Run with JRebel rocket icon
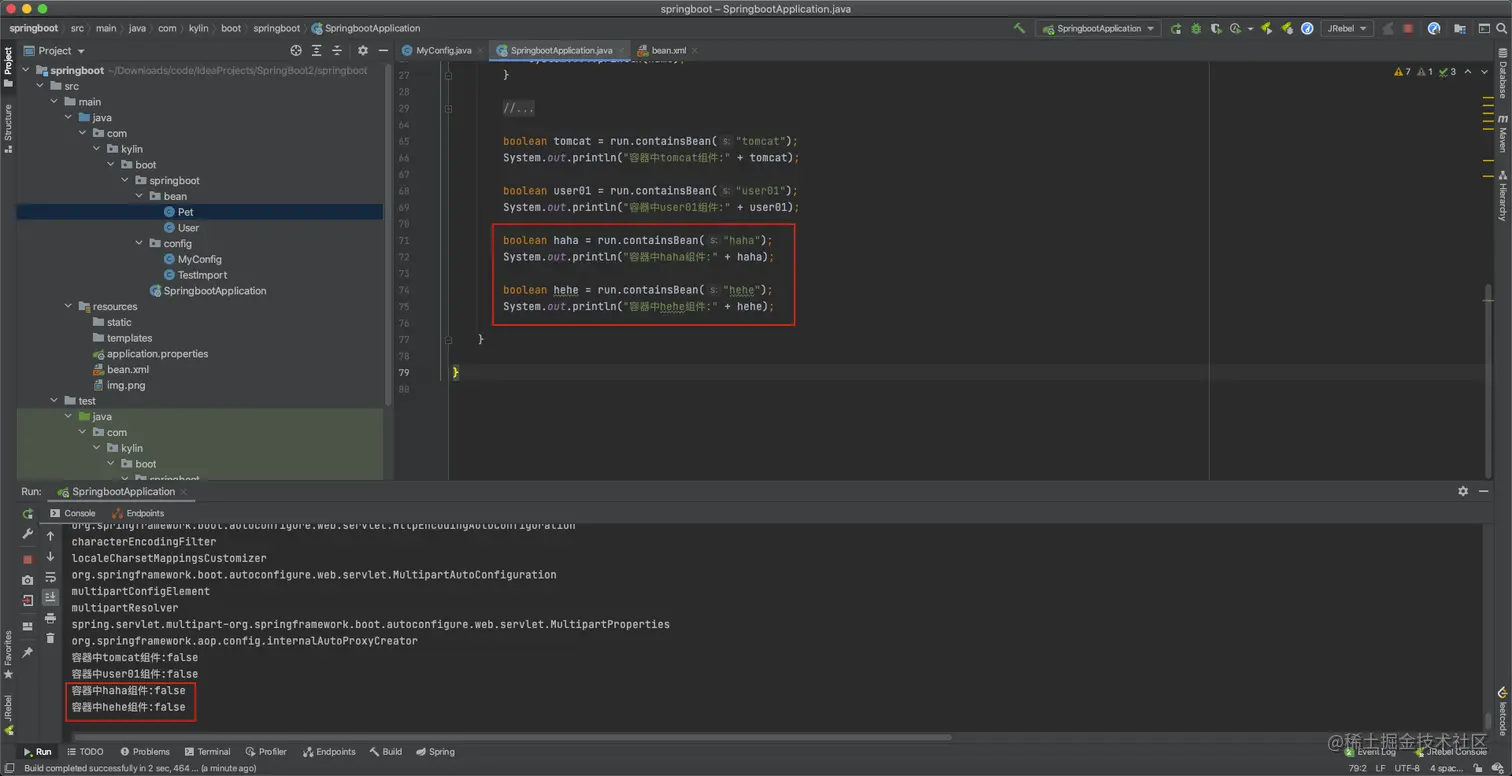 [1267, 29]
